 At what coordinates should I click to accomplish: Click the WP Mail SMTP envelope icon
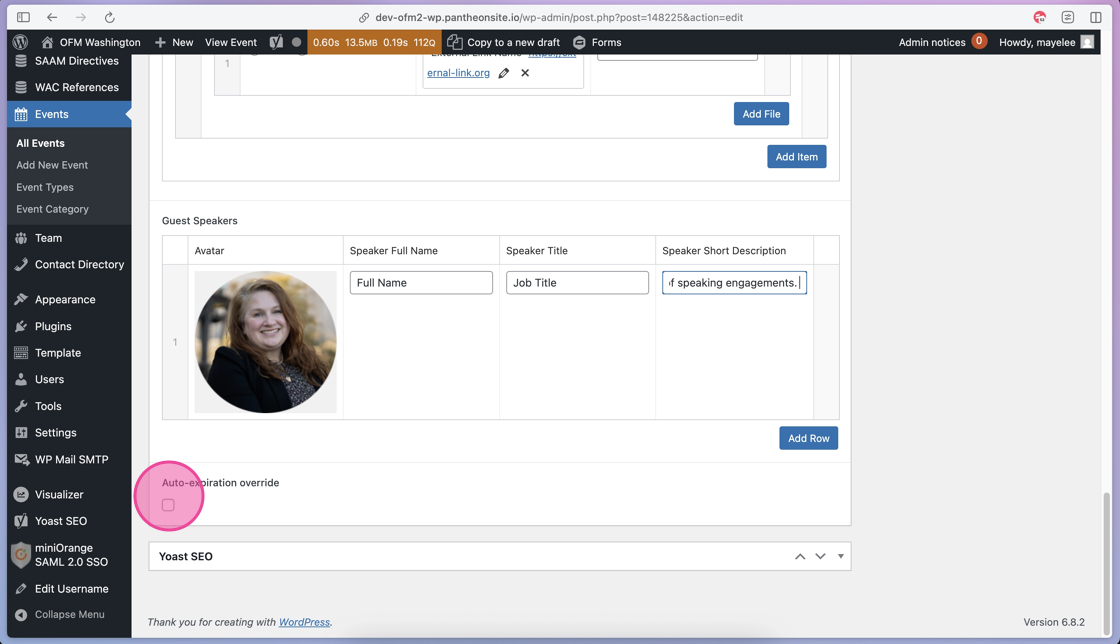click(21, 459)
